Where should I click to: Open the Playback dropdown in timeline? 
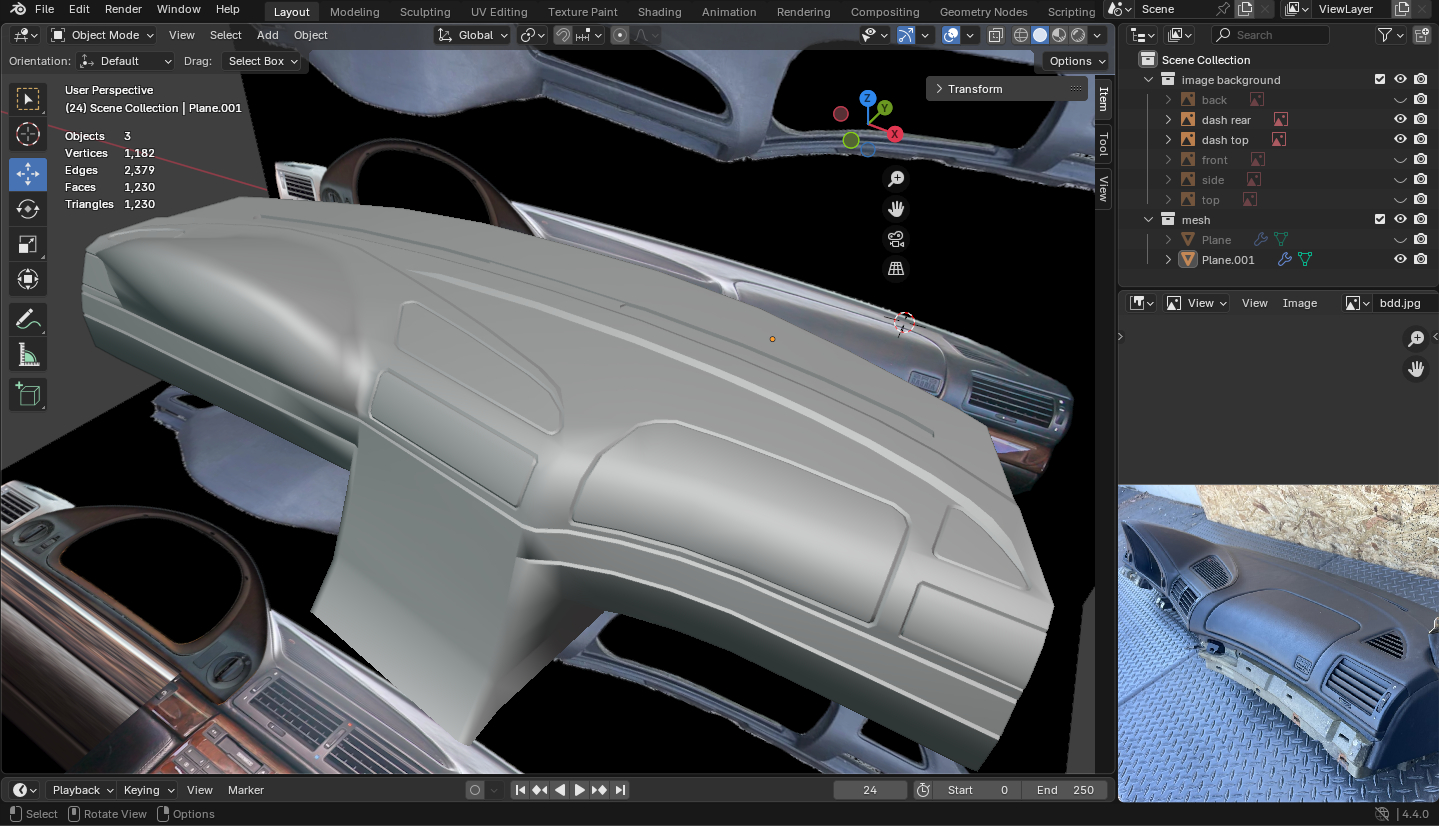pyautogui.click(x=82, y=790)
